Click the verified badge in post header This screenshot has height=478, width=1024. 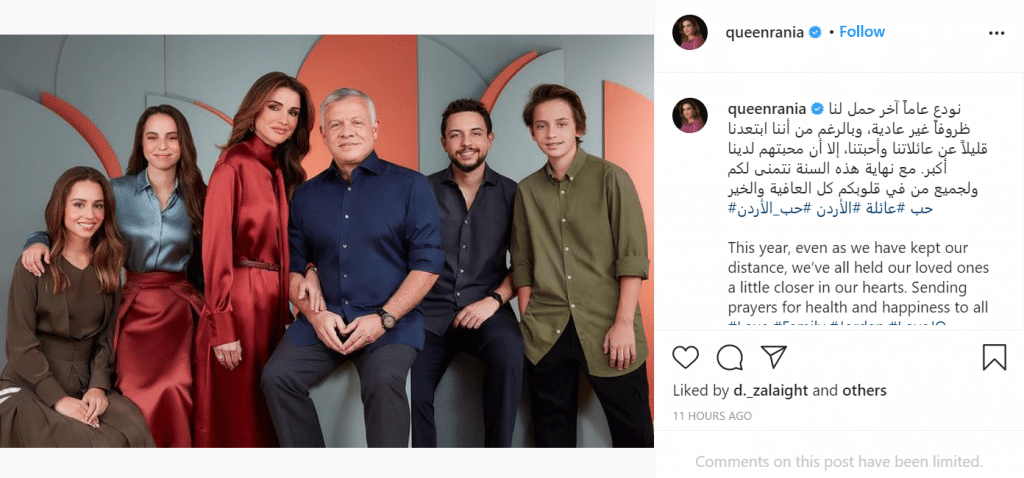(x=815, y=32)
